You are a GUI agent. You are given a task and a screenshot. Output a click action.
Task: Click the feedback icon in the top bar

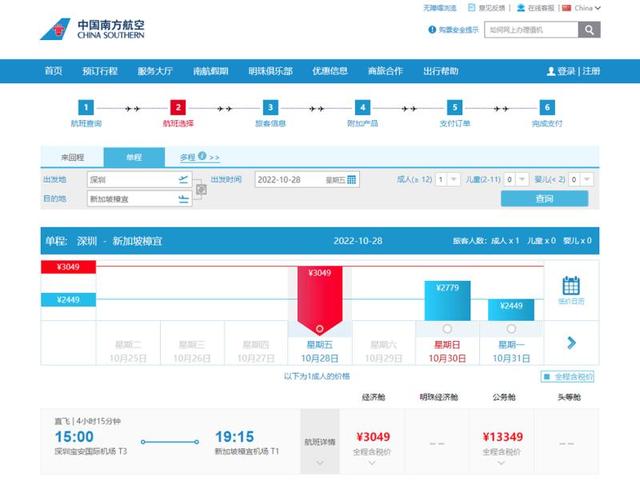coord(471,8)
